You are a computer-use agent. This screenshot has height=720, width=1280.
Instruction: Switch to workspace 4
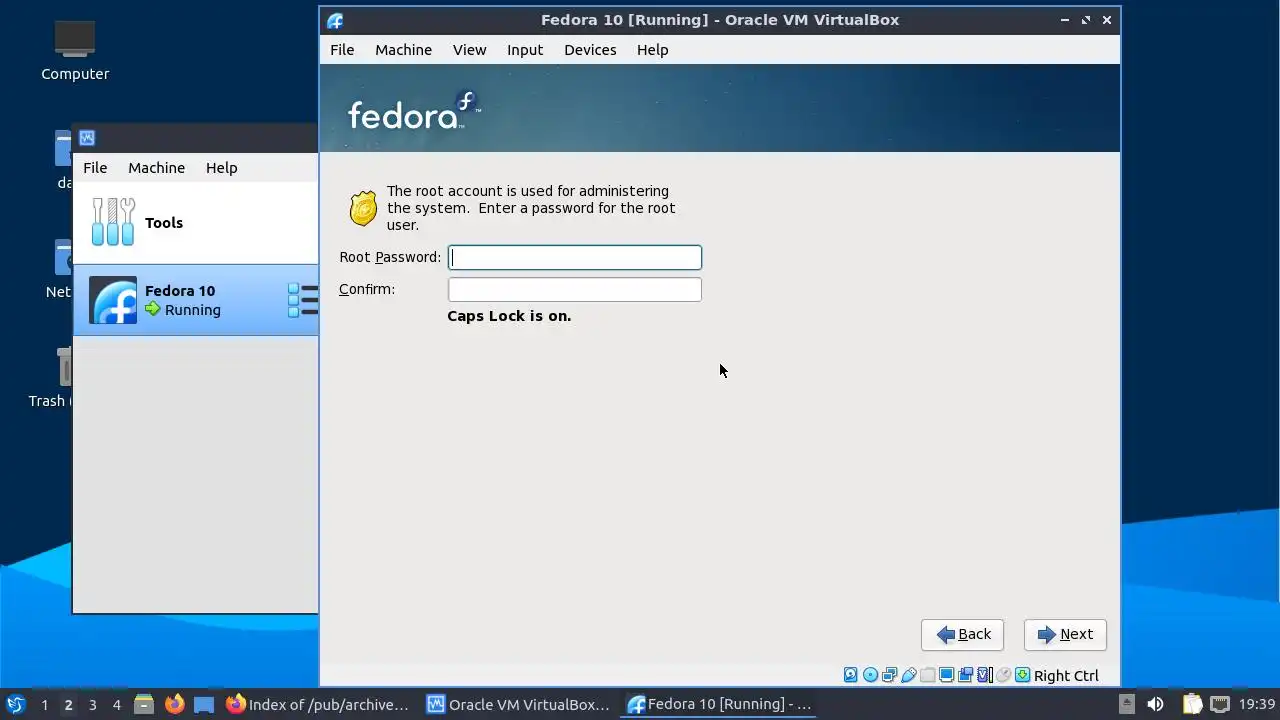point(116,705)
